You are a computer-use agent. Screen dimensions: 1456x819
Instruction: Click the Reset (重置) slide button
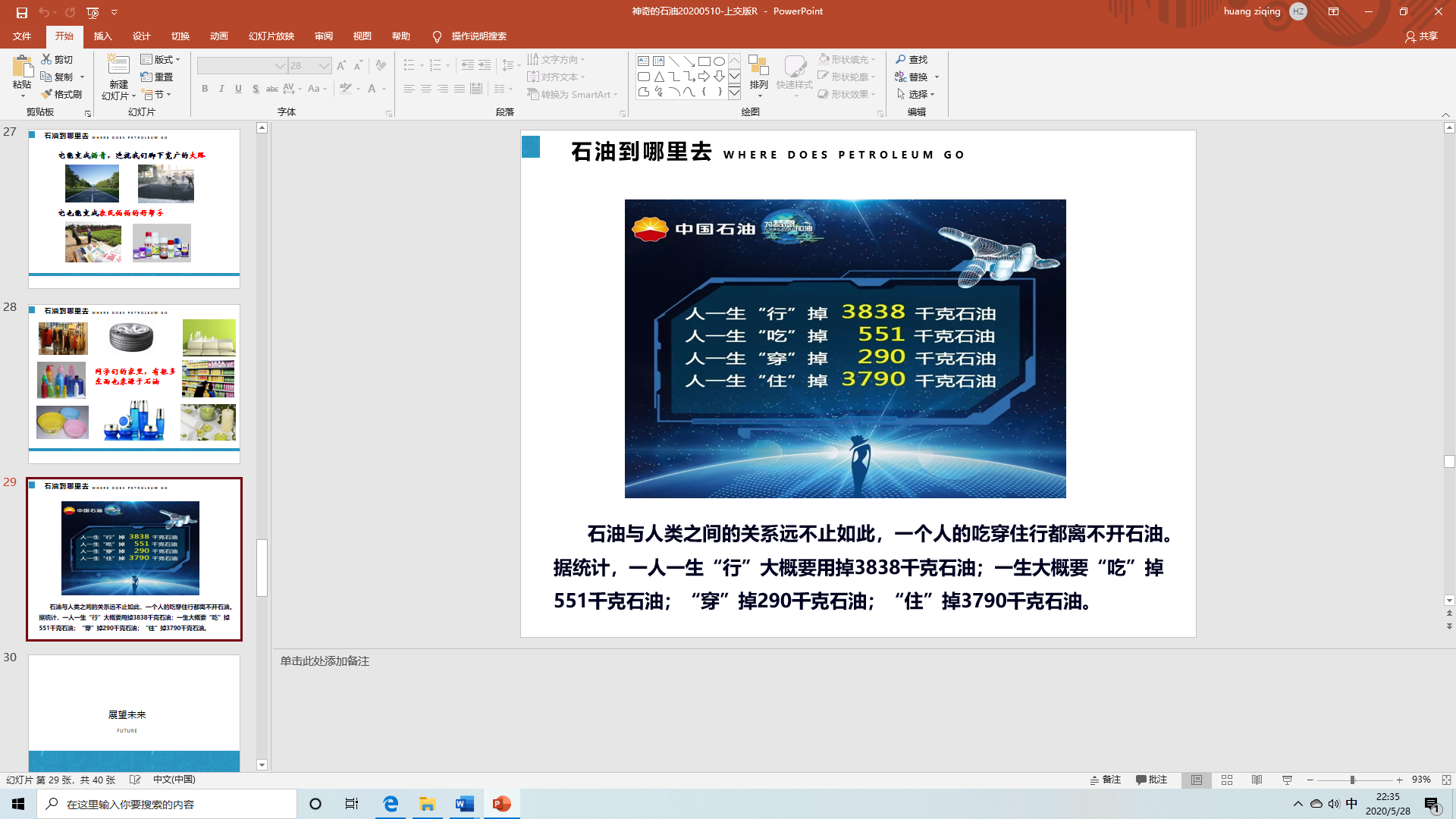coord(157,77)
